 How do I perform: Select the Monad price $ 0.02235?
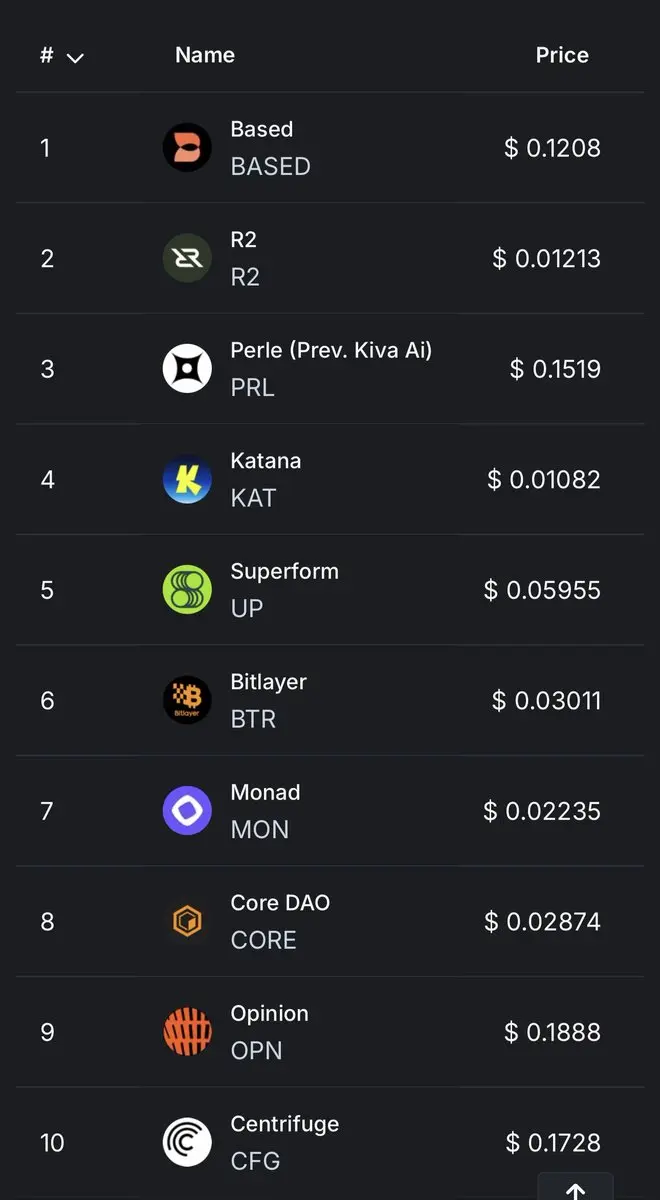tap(542, 811)
